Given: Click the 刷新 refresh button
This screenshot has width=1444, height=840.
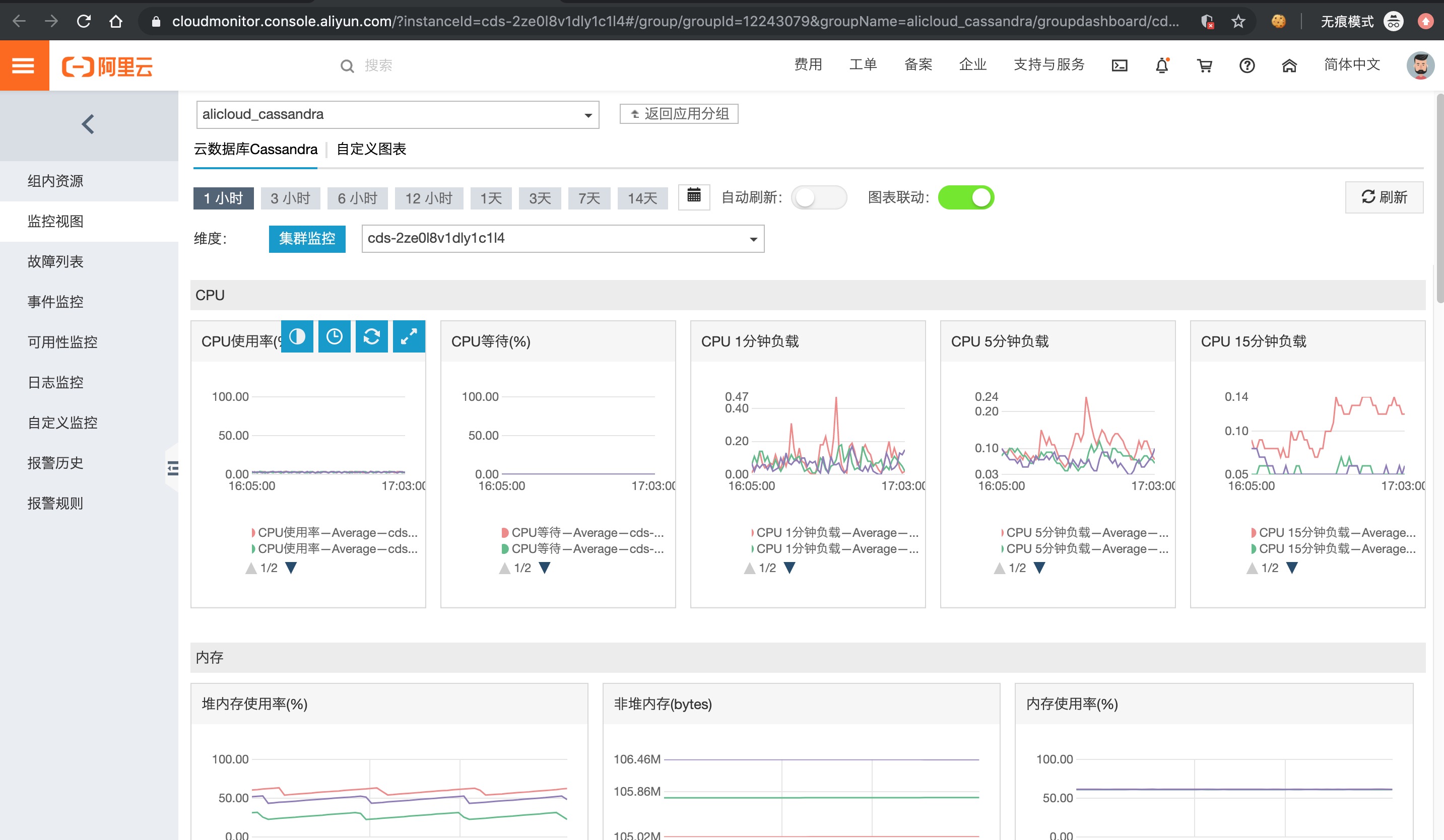Looking at the screenshot, I should 1384,197.
